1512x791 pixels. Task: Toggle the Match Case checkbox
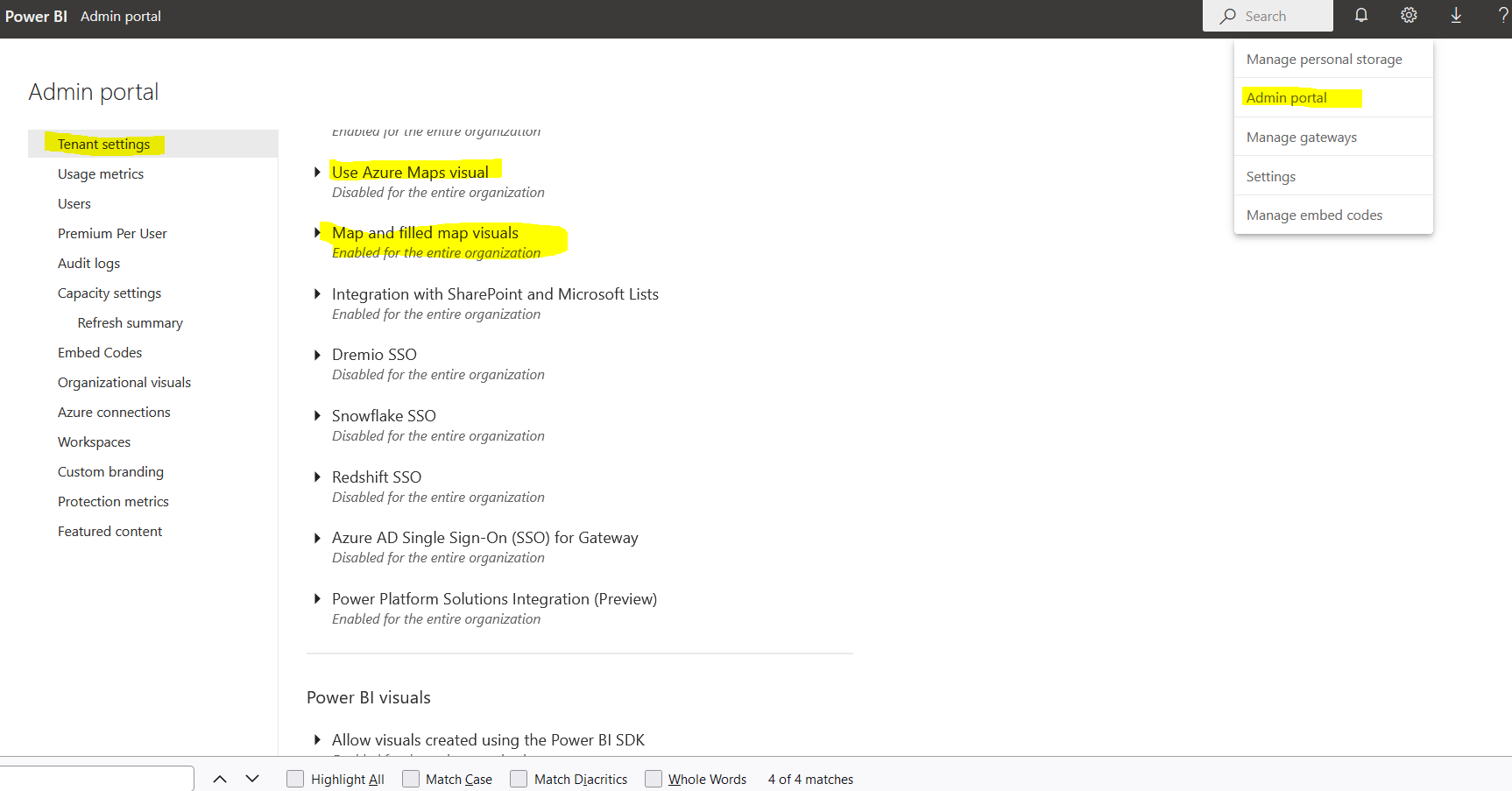(411, 779)
